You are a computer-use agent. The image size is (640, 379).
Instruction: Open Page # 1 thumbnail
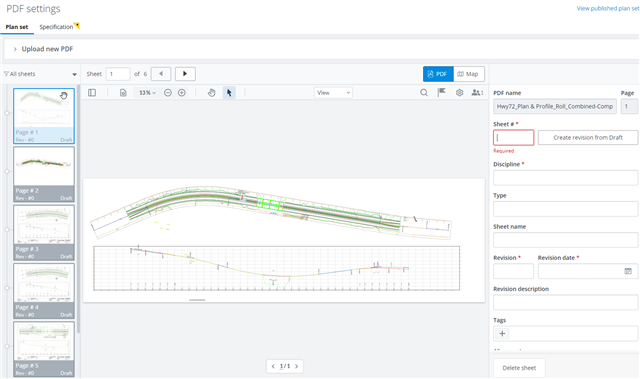[x=44, y=116]
